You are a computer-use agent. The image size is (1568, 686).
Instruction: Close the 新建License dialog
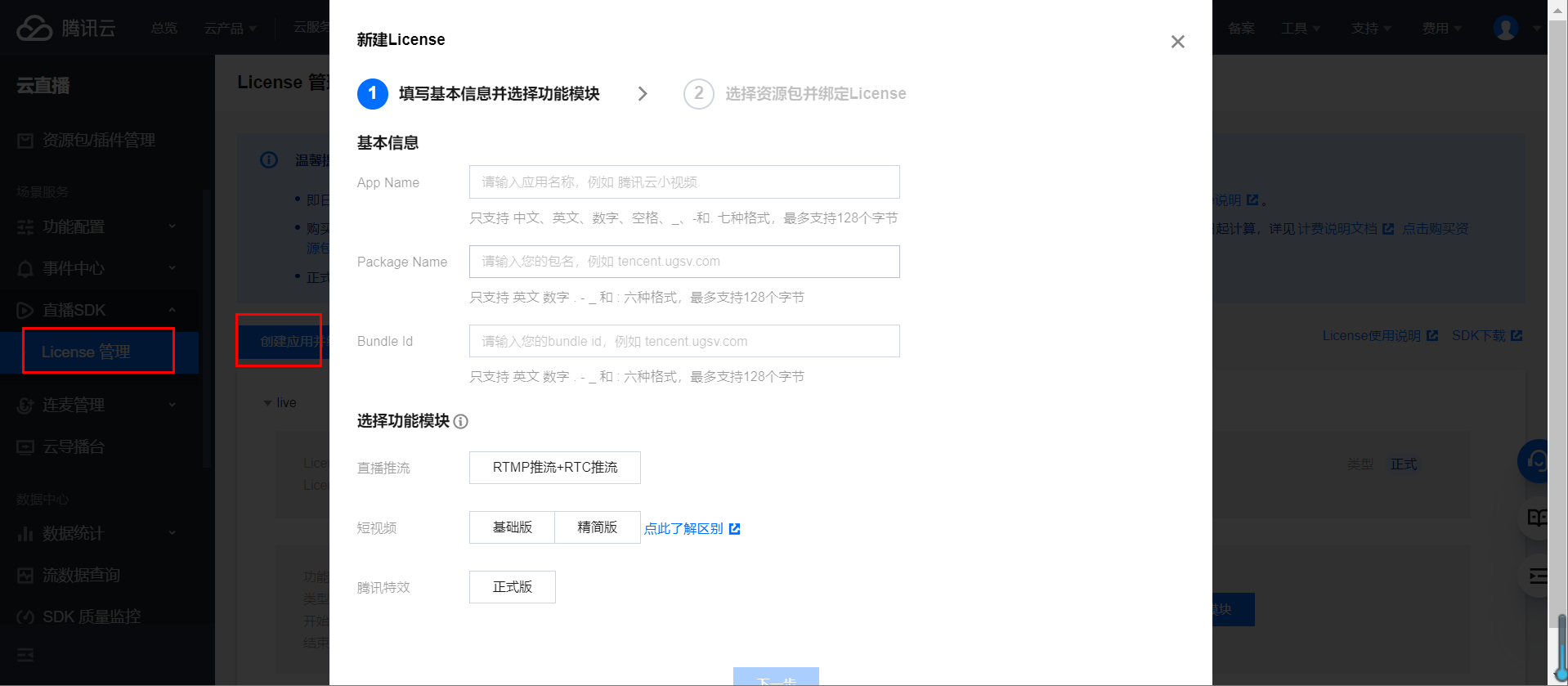(1177, 42)
